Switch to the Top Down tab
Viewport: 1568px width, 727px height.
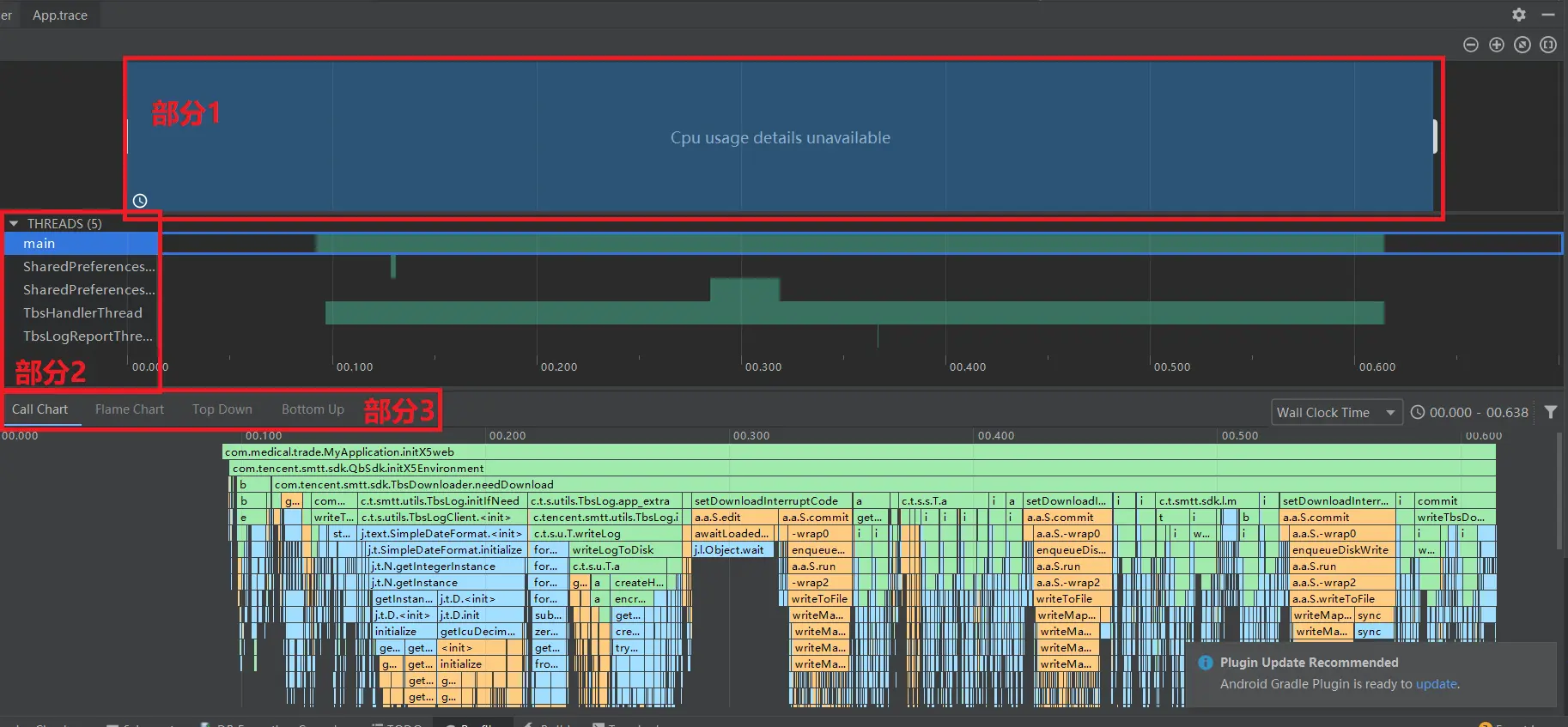pos(222,409)
